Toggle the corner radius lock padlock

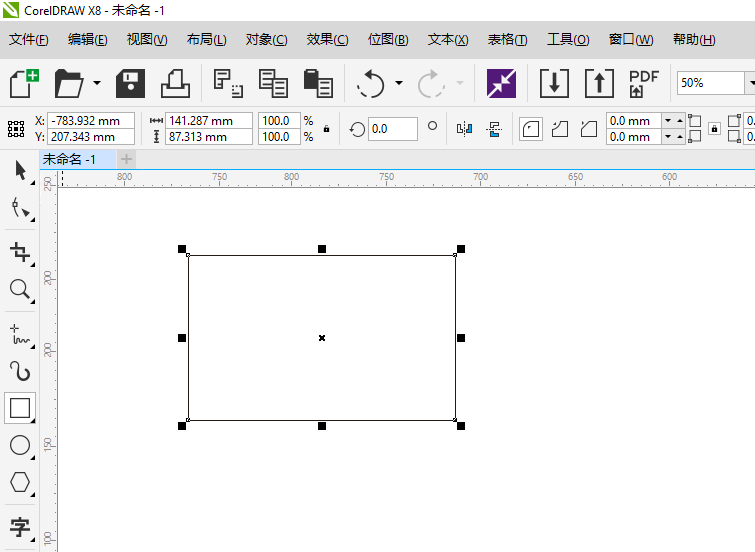click(x=714, y=129)
